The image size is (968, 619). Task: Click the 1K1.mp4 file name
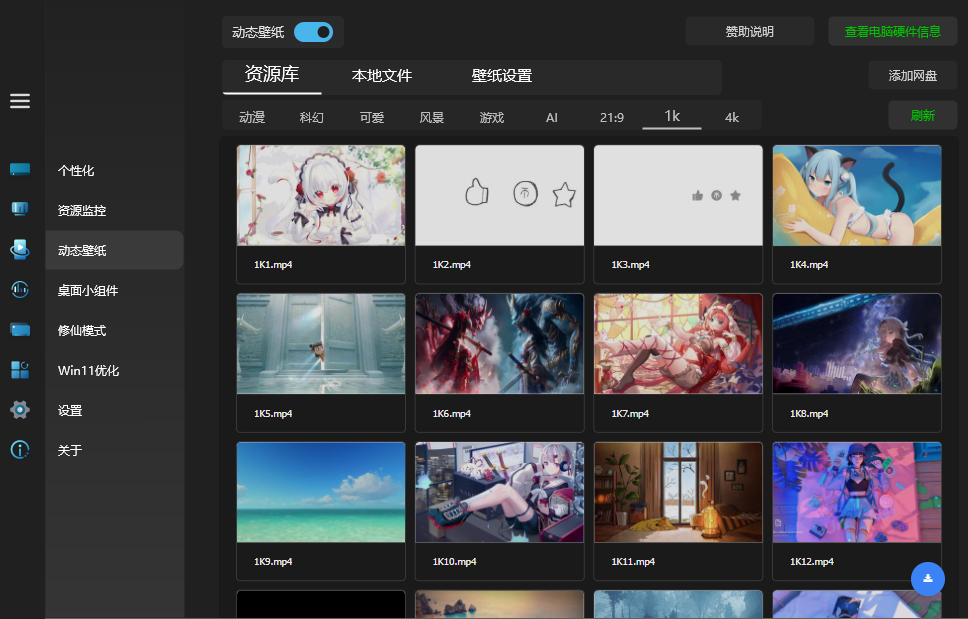273,265
